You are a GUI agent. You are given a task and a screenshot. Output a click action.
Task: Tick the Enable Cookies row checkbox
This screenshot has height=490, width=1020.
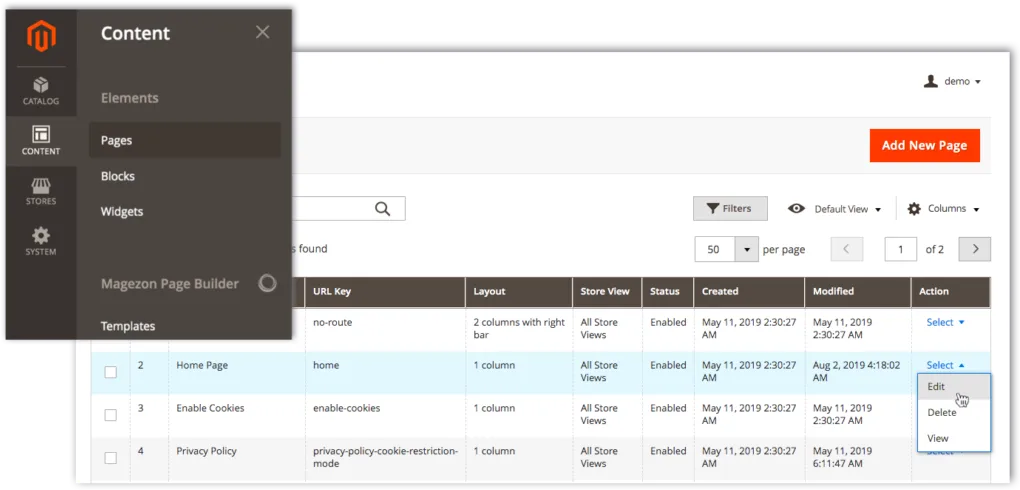click(x=111, y=415)
